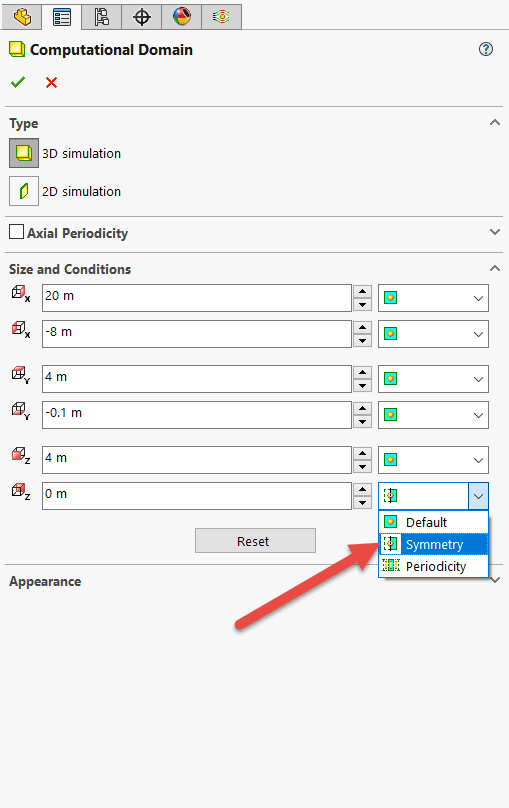Open the Flow Simulation analysis tab
This screenshot has height=808, width=509.
(222, 18)
